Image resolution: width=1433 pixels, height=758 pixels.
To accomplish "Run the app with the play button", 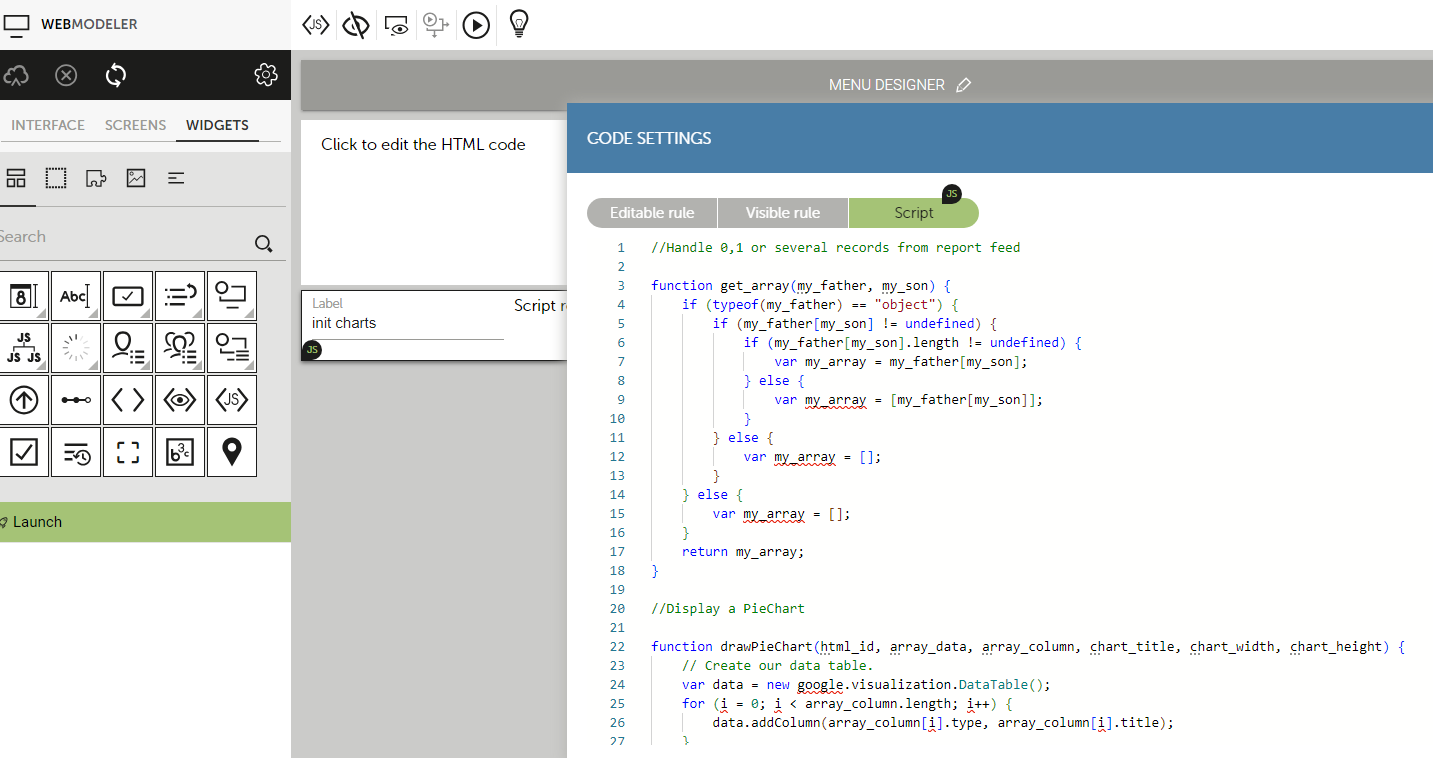I will [x=476, y=25].
